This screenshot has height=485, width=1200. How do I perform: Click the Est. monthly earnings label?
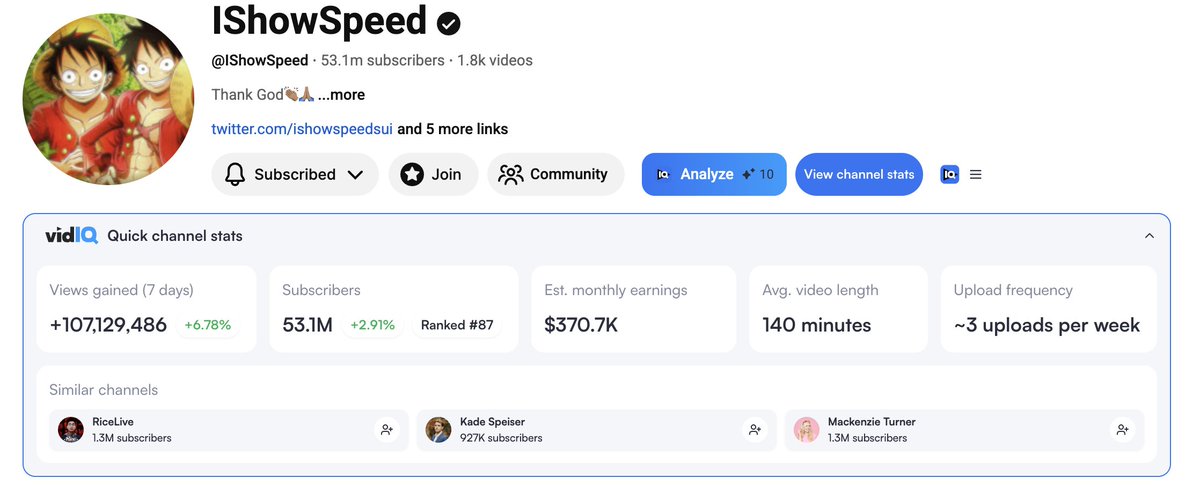point(616,290)
